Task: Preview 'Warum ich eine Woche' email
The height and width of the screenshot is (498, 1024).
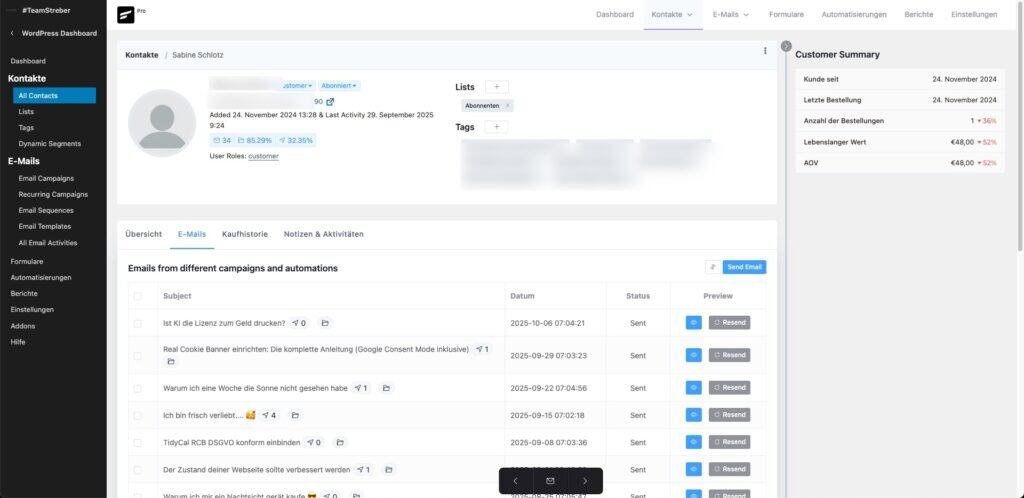Action: point(694,388)
